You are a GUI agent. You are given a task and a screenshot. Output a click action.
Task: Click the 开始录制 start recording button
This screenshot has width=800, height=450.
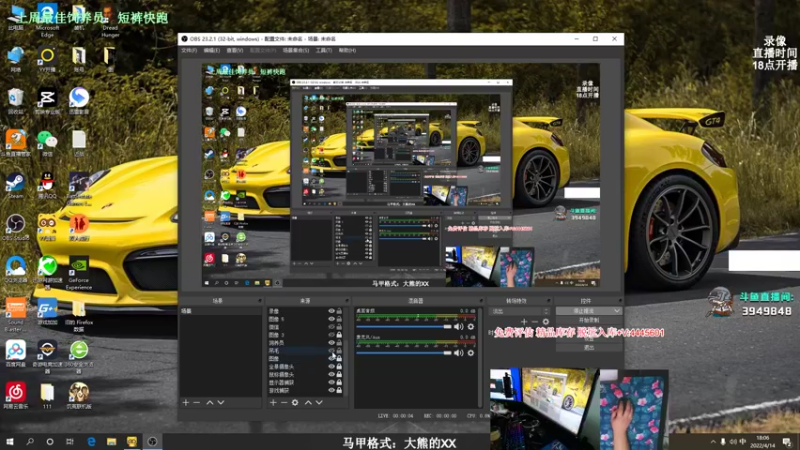click(589, 320)
